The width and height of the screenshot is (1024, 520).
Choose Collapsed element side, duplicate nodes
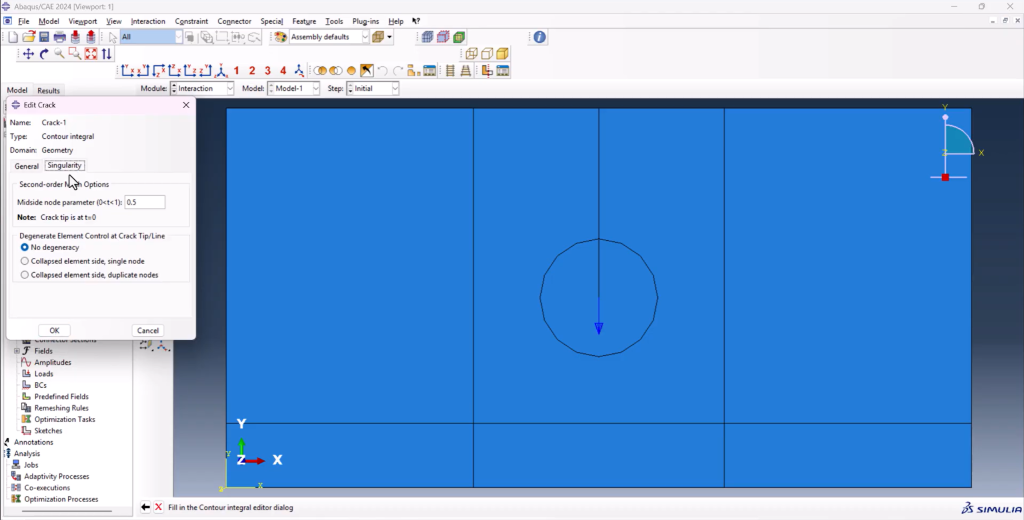25,275
